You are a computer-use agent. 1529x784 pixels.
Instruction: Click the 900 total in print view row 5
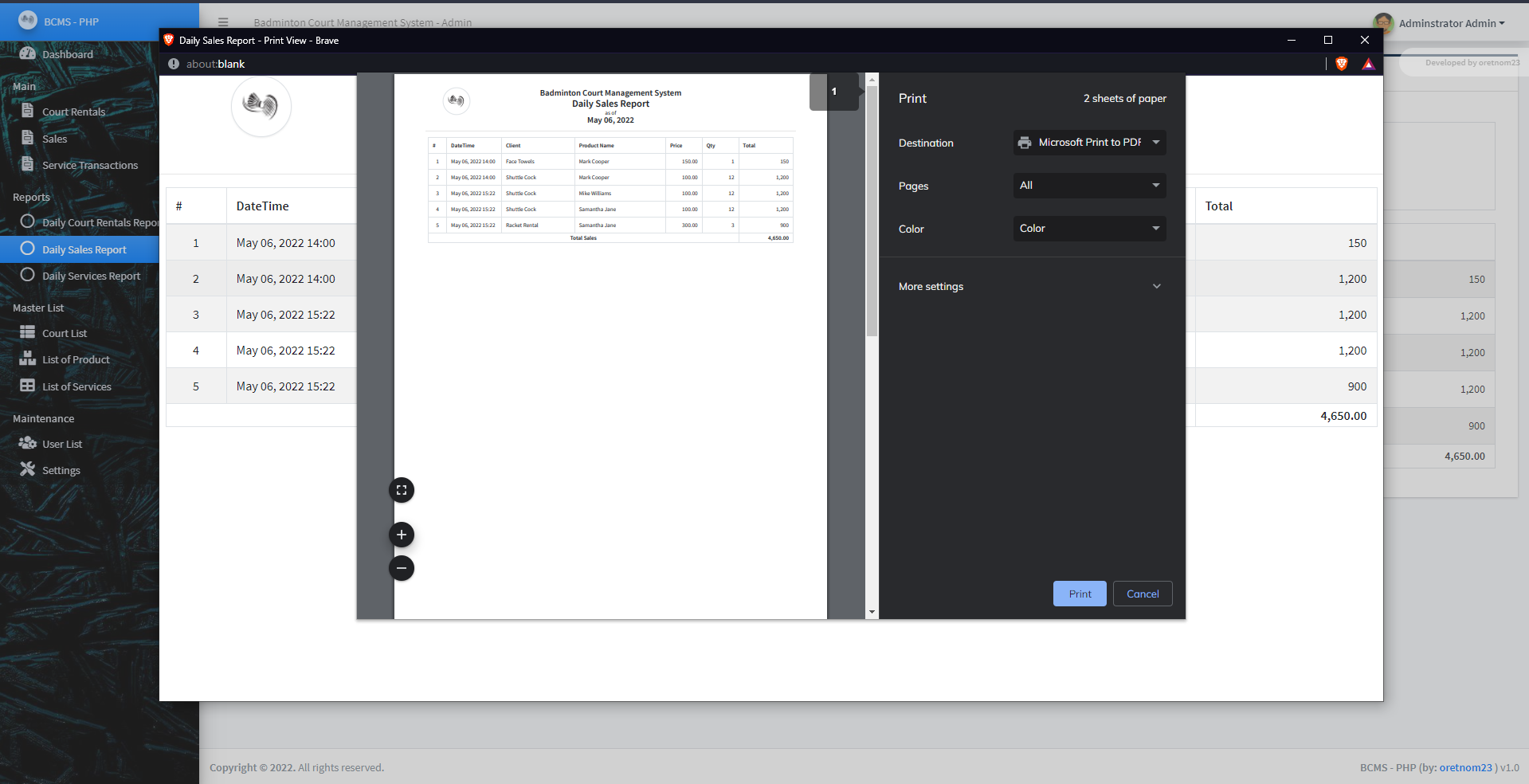coord(1357,386)
